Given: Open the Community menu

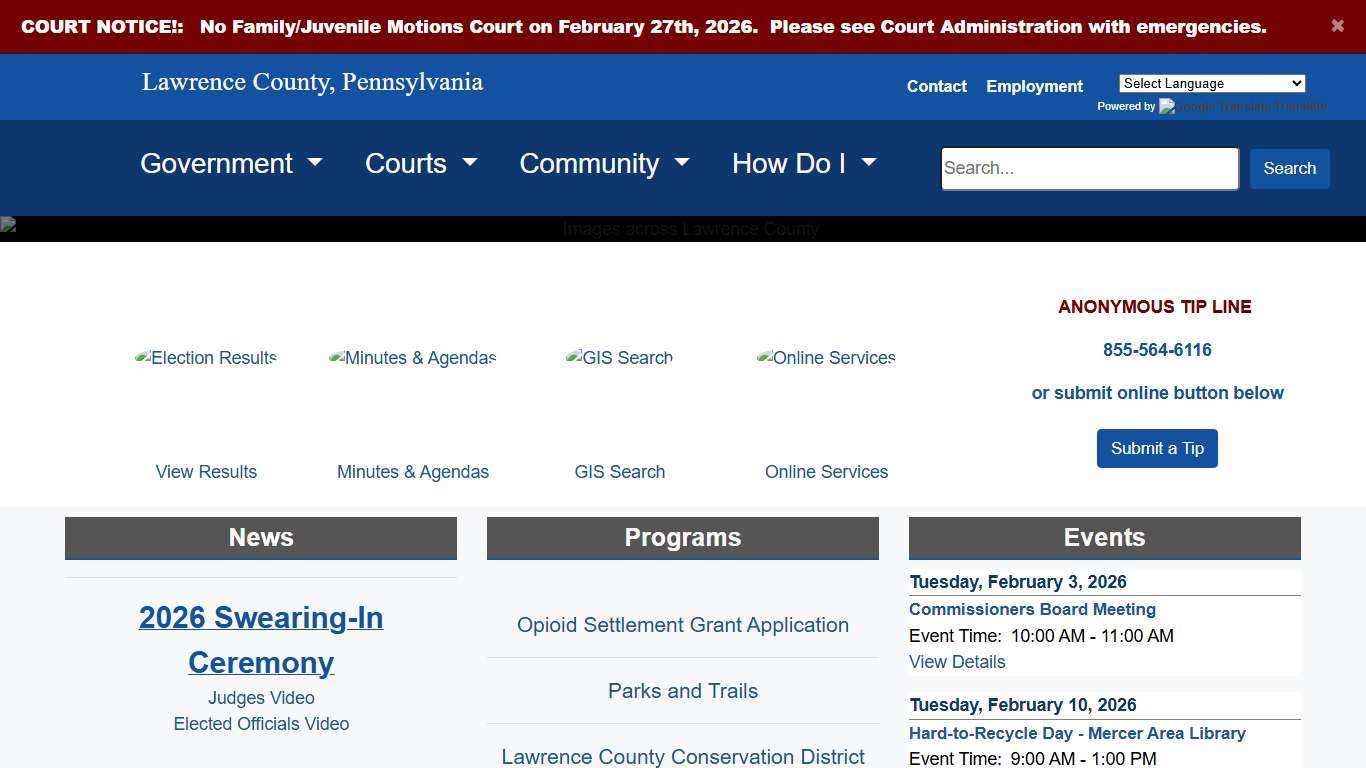Looking at the screenshot, I should (x=604, y=164).
